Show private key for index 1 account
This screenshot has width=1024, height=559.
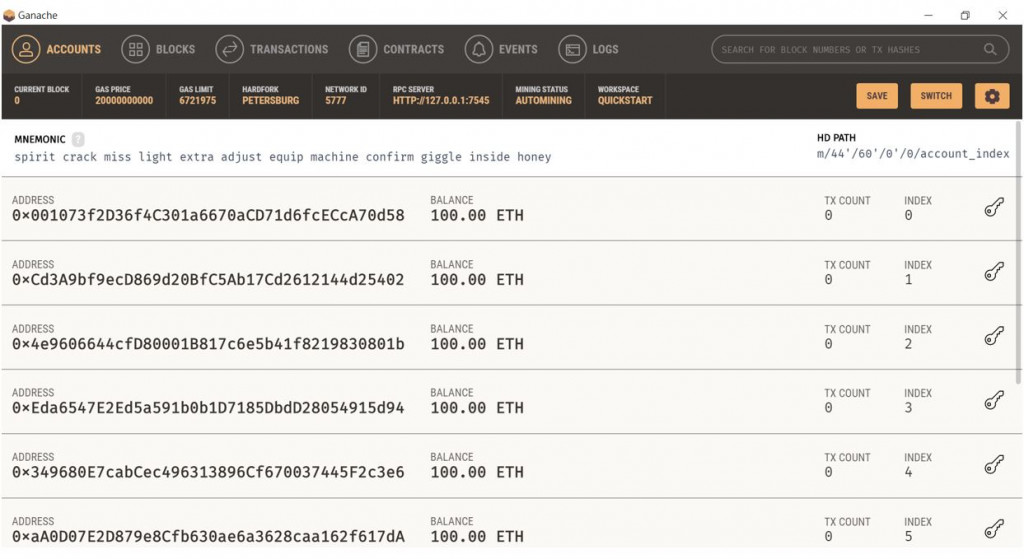point(994,272)
